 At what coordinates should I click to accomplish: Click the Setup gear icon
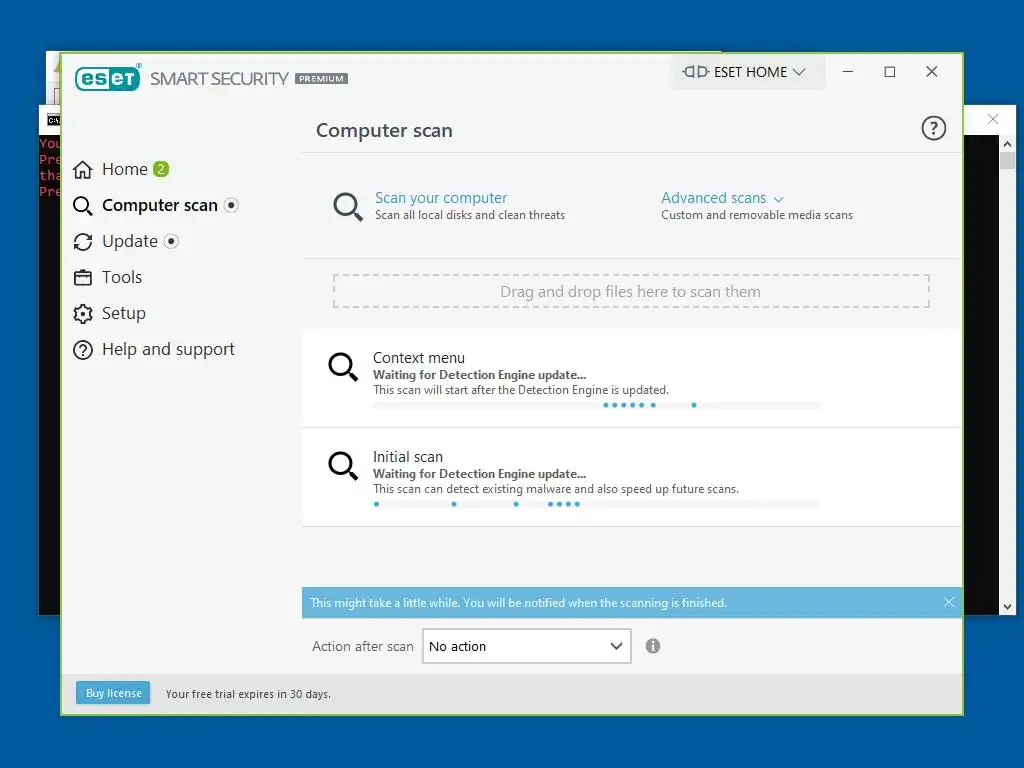coord(83,313)
